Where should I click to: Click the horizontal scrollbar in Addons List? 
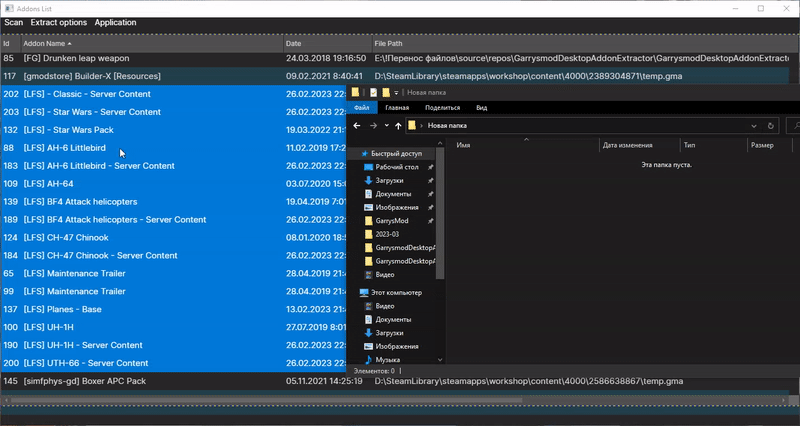click(266, 401)
